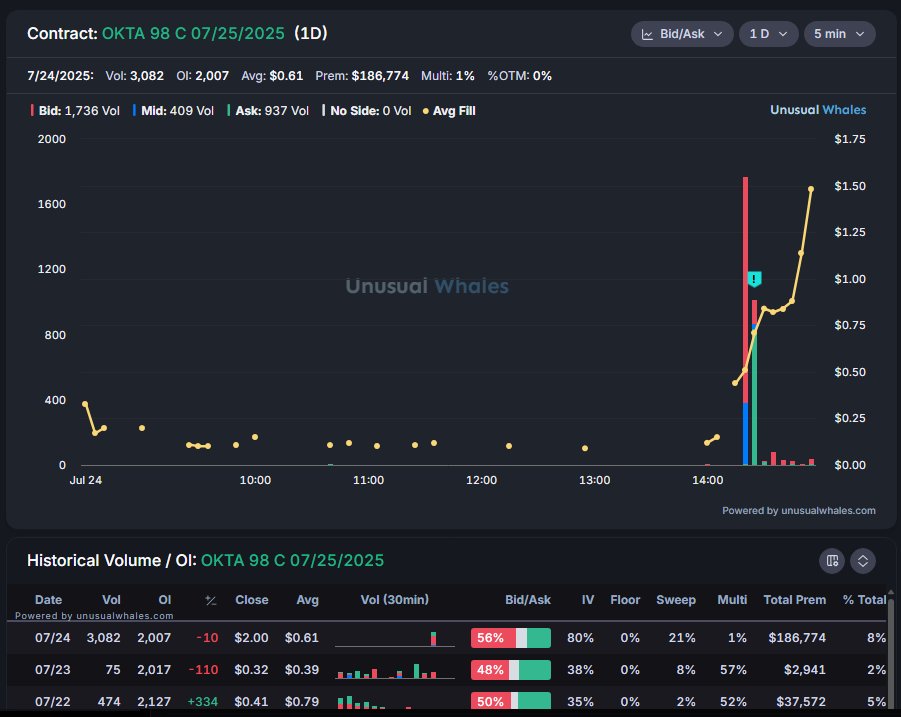Open the 1 D timeframe dropdown
The image size is (901, 717).
768,34
